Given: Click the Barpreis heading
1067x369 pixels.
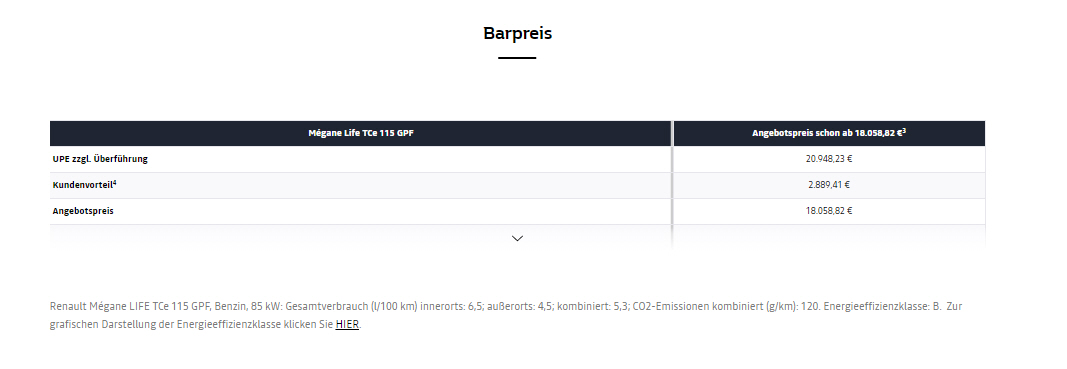Looking at the screenshot, I should tap(517, 33).
